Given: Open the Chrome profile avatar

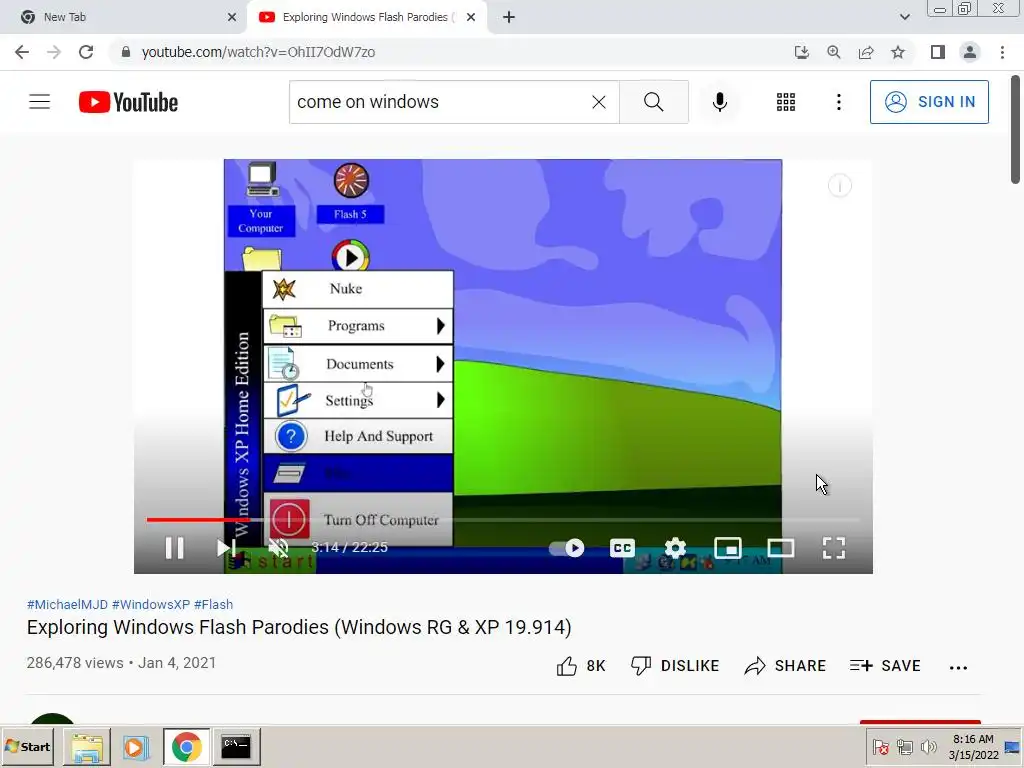Looking at the screenshot, I should coord(970,52).
